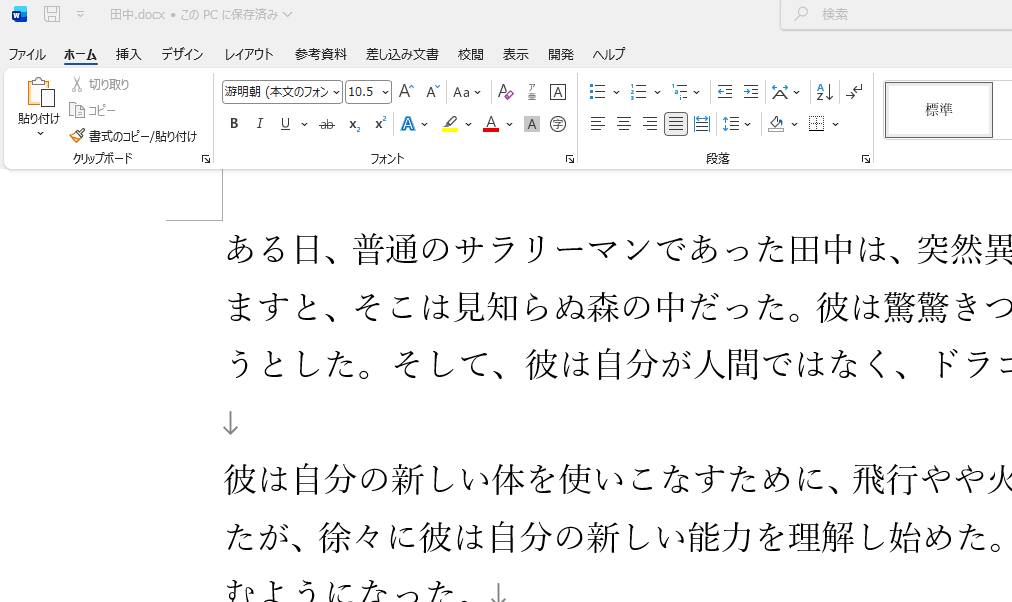Expand the 貼り付け options arrow
The height and width of the screenshot is (602, 1012).
(x=39, y=134)
